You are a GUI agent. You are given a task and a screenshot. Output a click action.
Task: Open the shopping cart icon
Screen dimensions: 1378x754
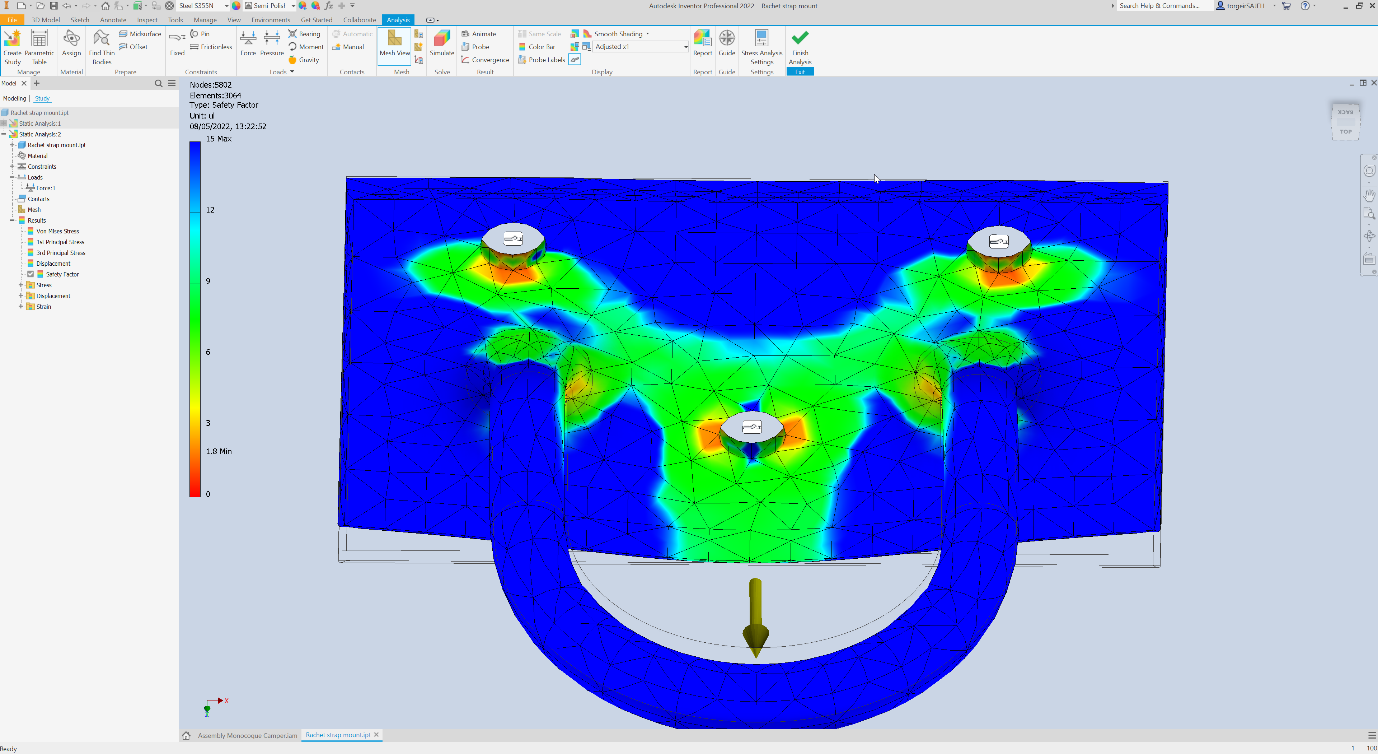point(1286,6)
